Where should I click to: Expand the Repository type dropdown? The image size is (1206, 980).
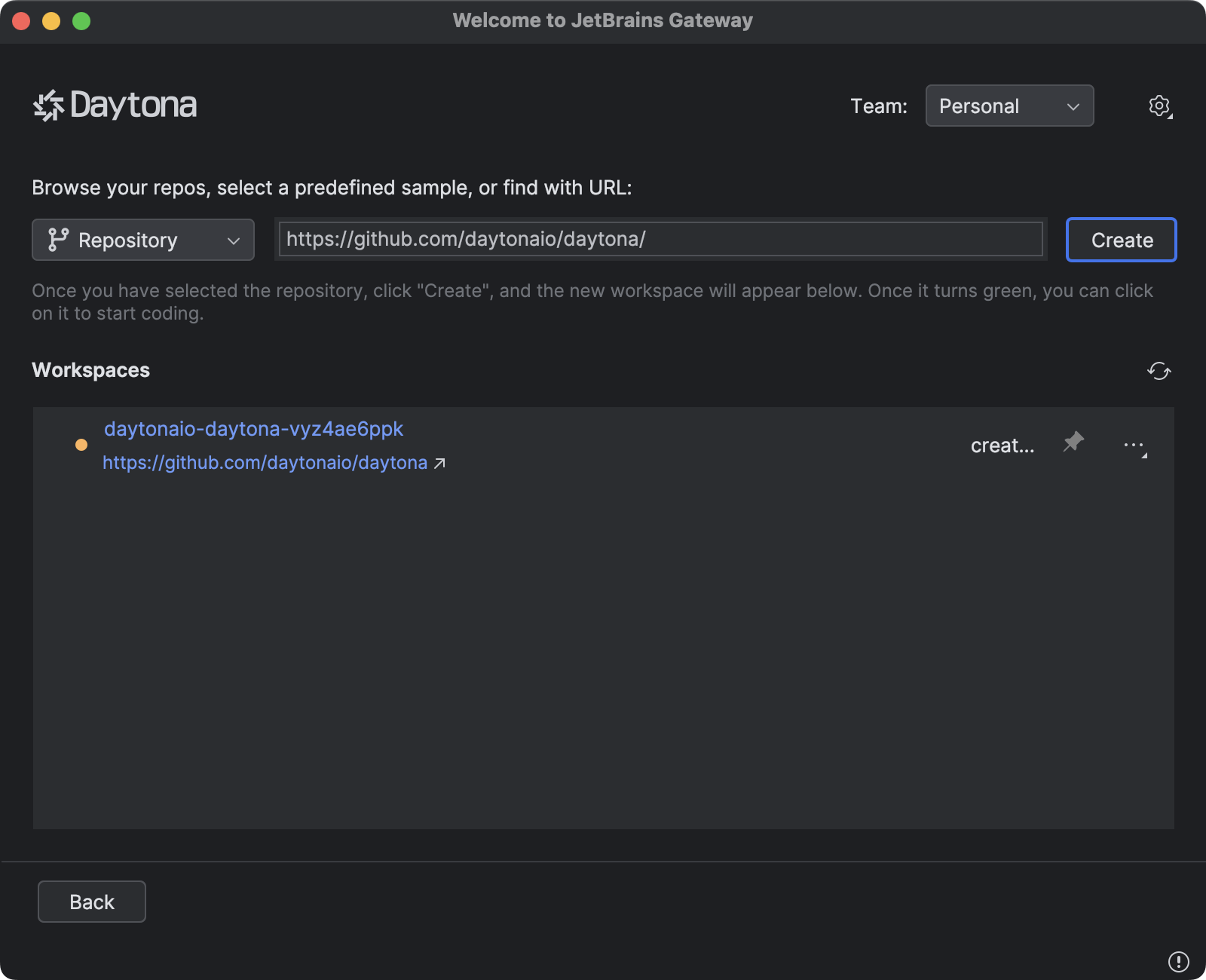tap(143, 240)
